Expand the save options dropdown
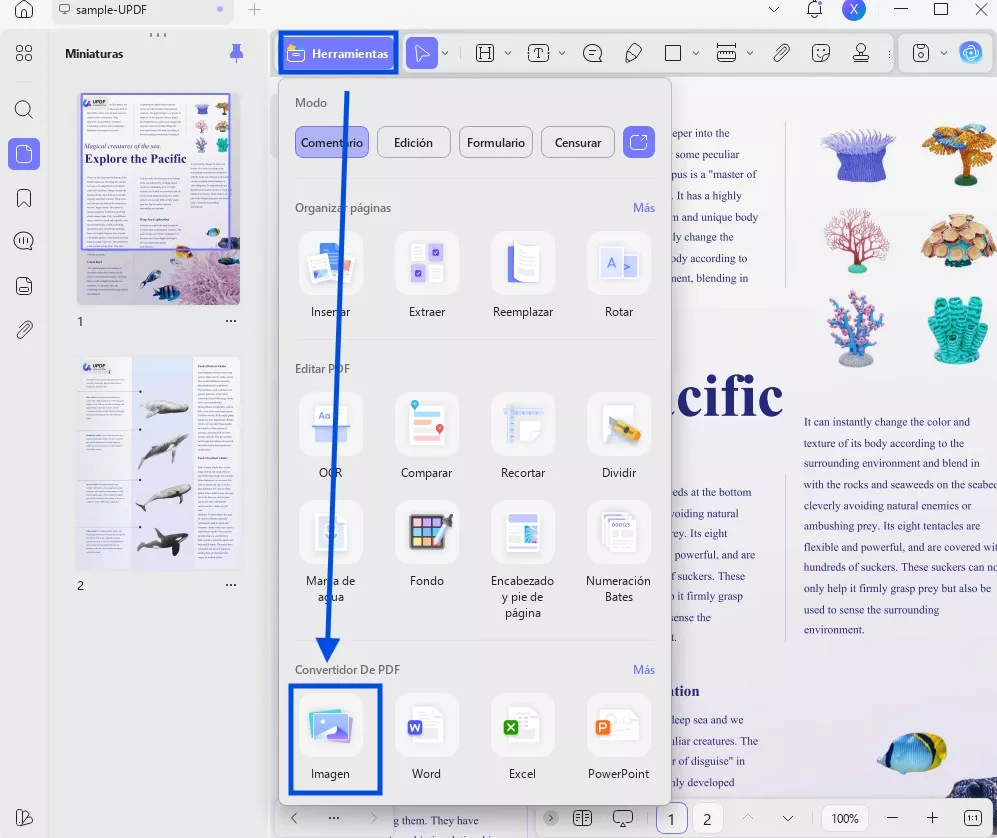 point(944,53)
